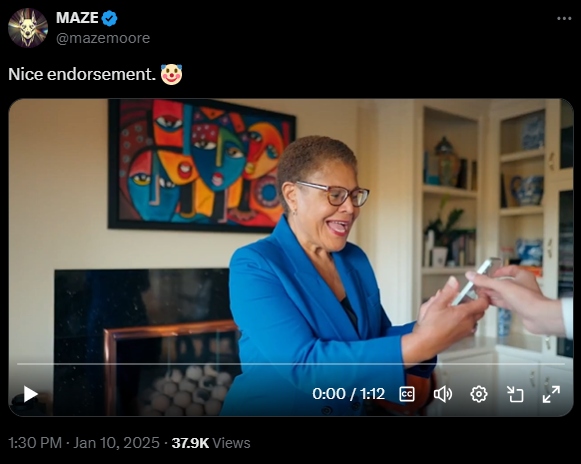
Task: Open the video in the miniplayer
Action: [x=515, y=394]
